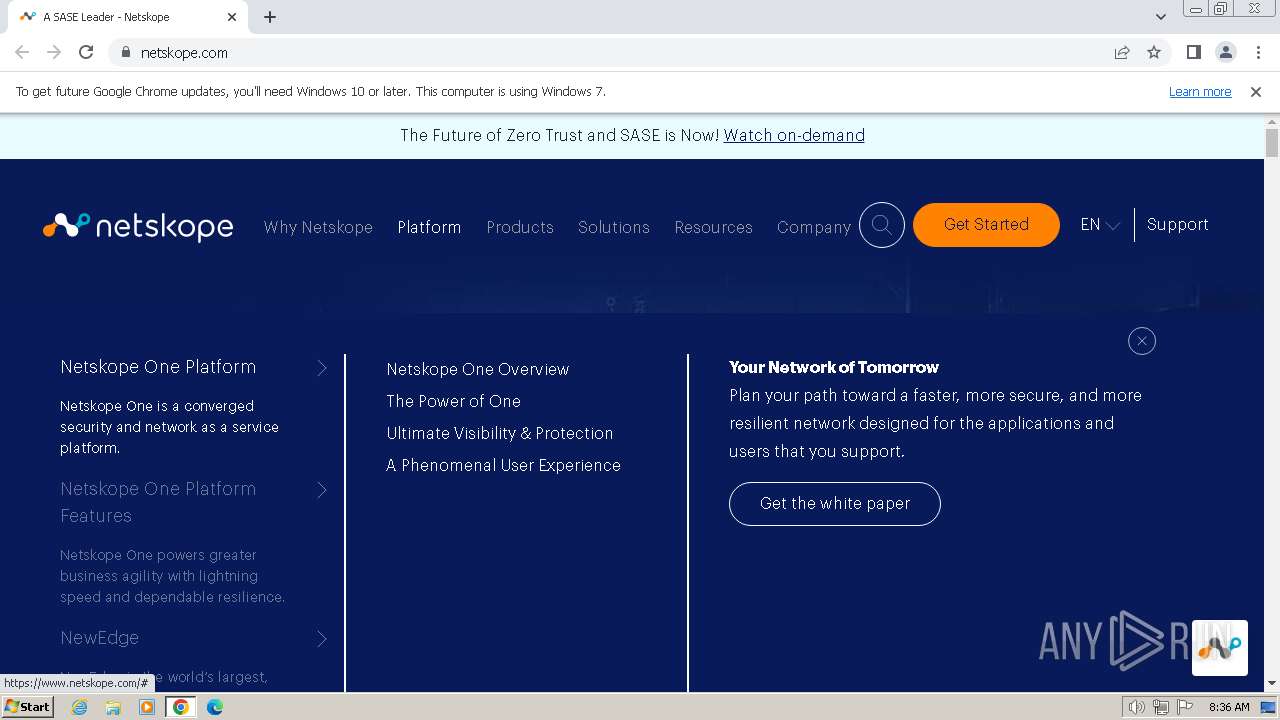
Task: Open The Power of One link
Action: coord(453,401)
